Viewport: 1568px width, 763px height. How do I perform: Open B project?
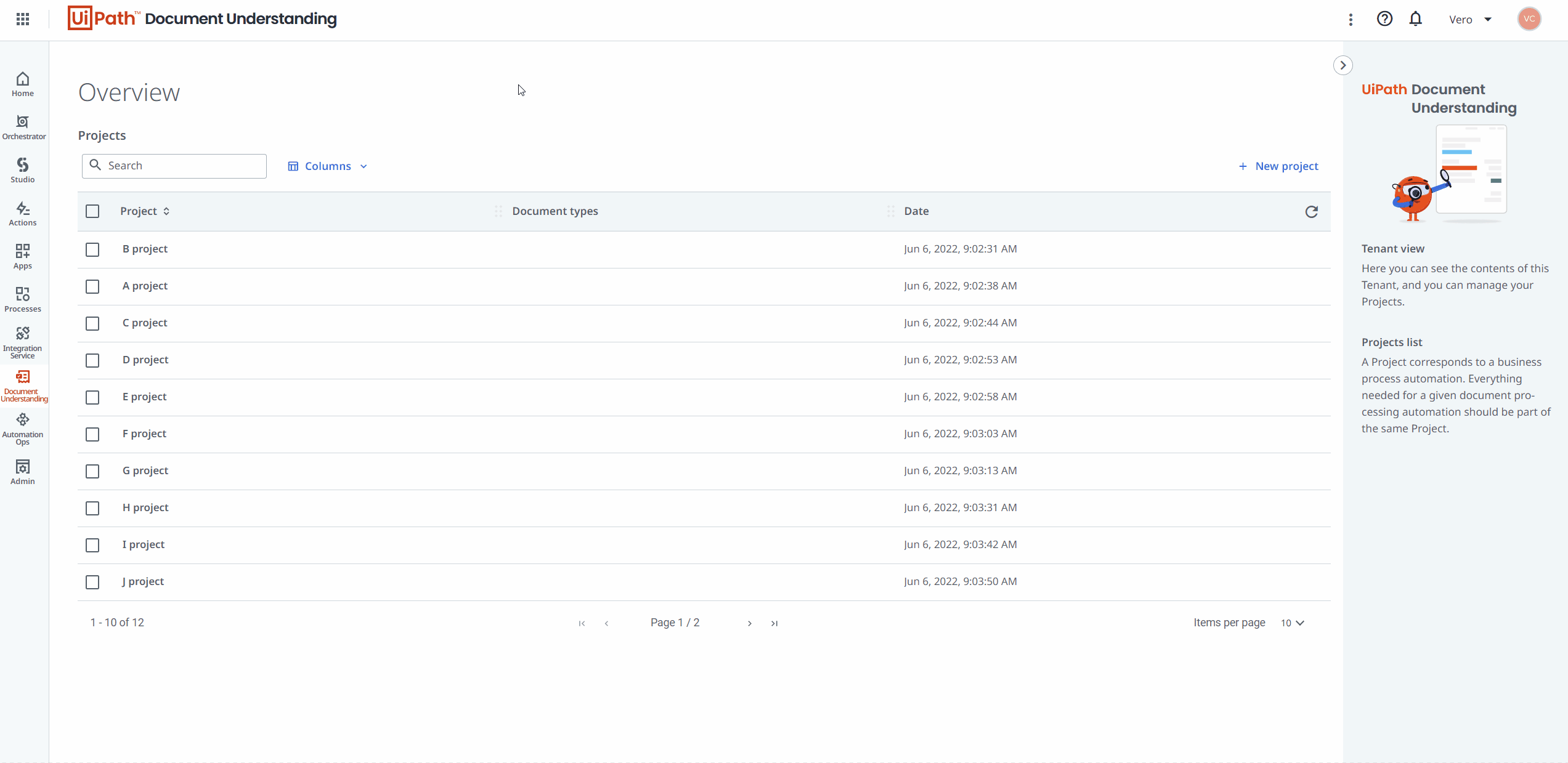tap(145, 249)
